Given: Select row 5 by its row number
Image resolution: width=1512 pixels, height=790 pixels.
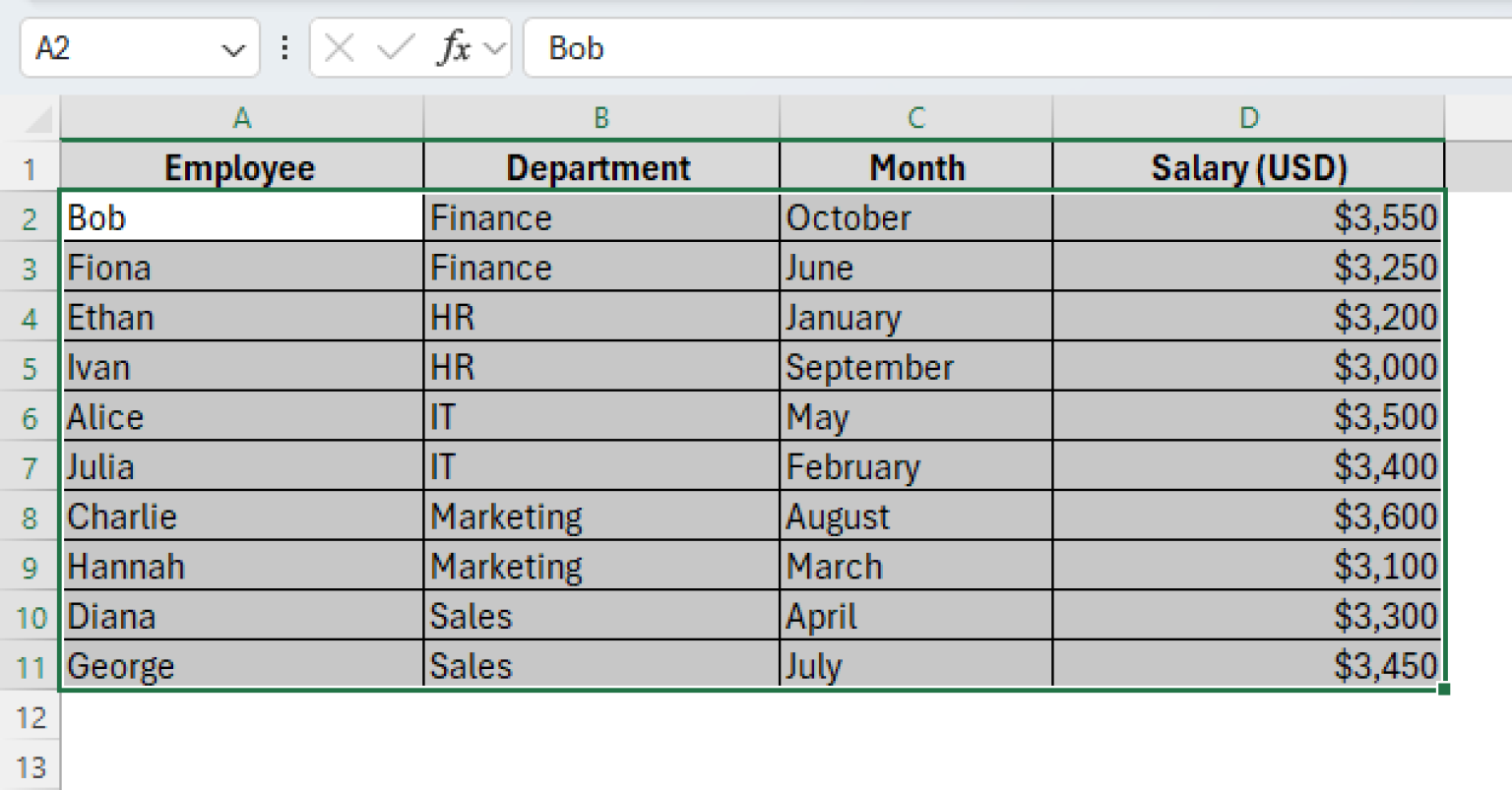Looking at the screenshot, I should coord(31,367).
